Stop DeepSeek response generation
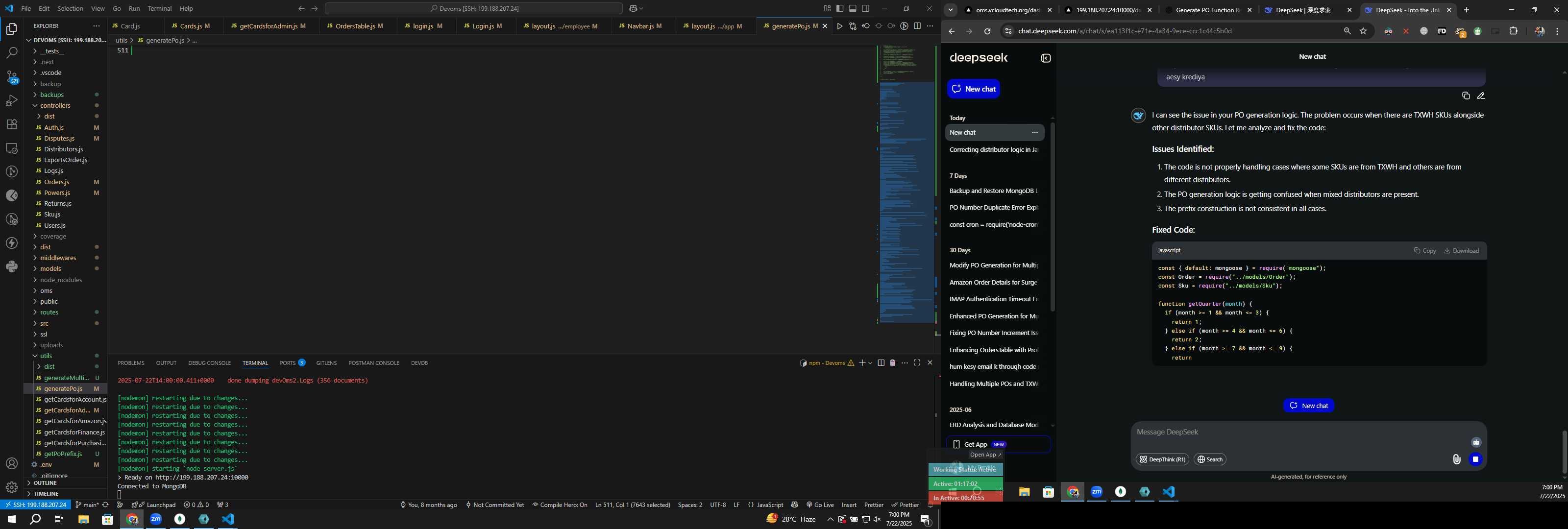Viewport: 1568px width, 529px height. pyautogui.click(x=1475, y=459)
